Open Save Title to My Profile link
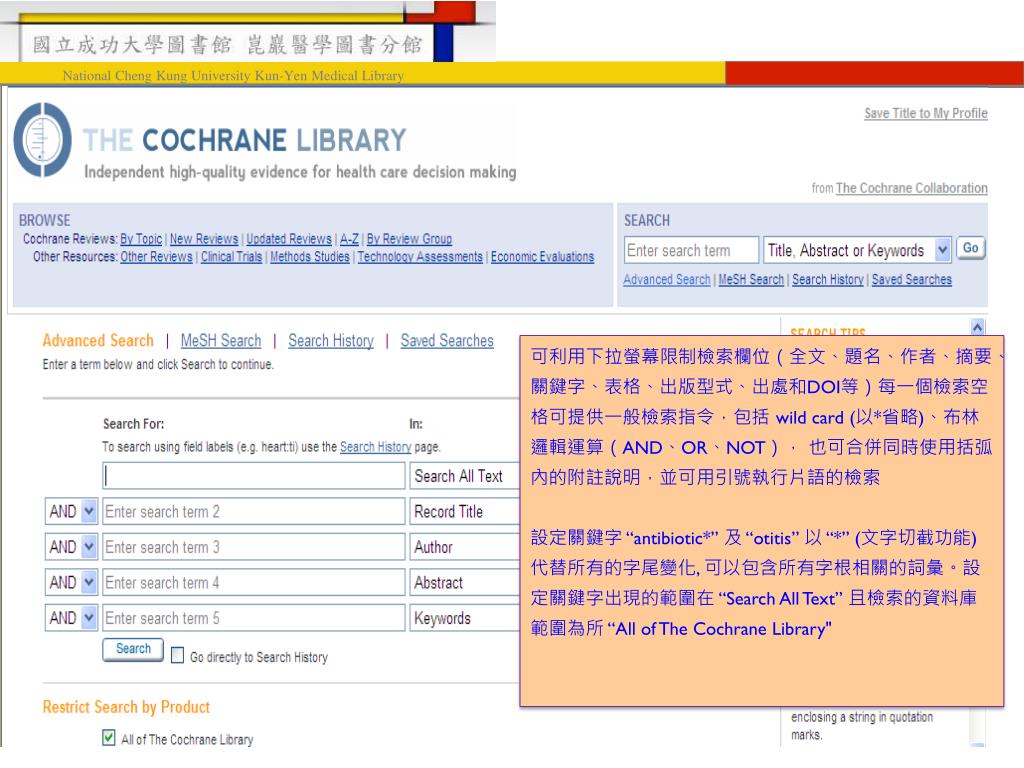This screenshot has height=768, width=1024. (925, 114)
